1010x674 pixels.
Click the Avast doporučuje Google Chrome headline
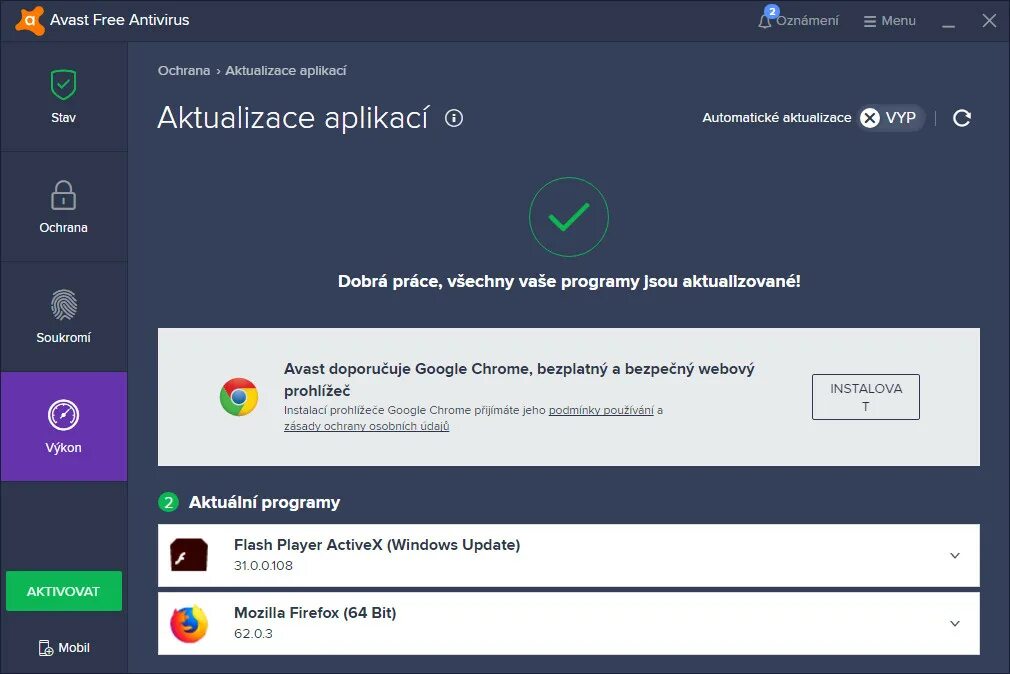pos(519,380)
